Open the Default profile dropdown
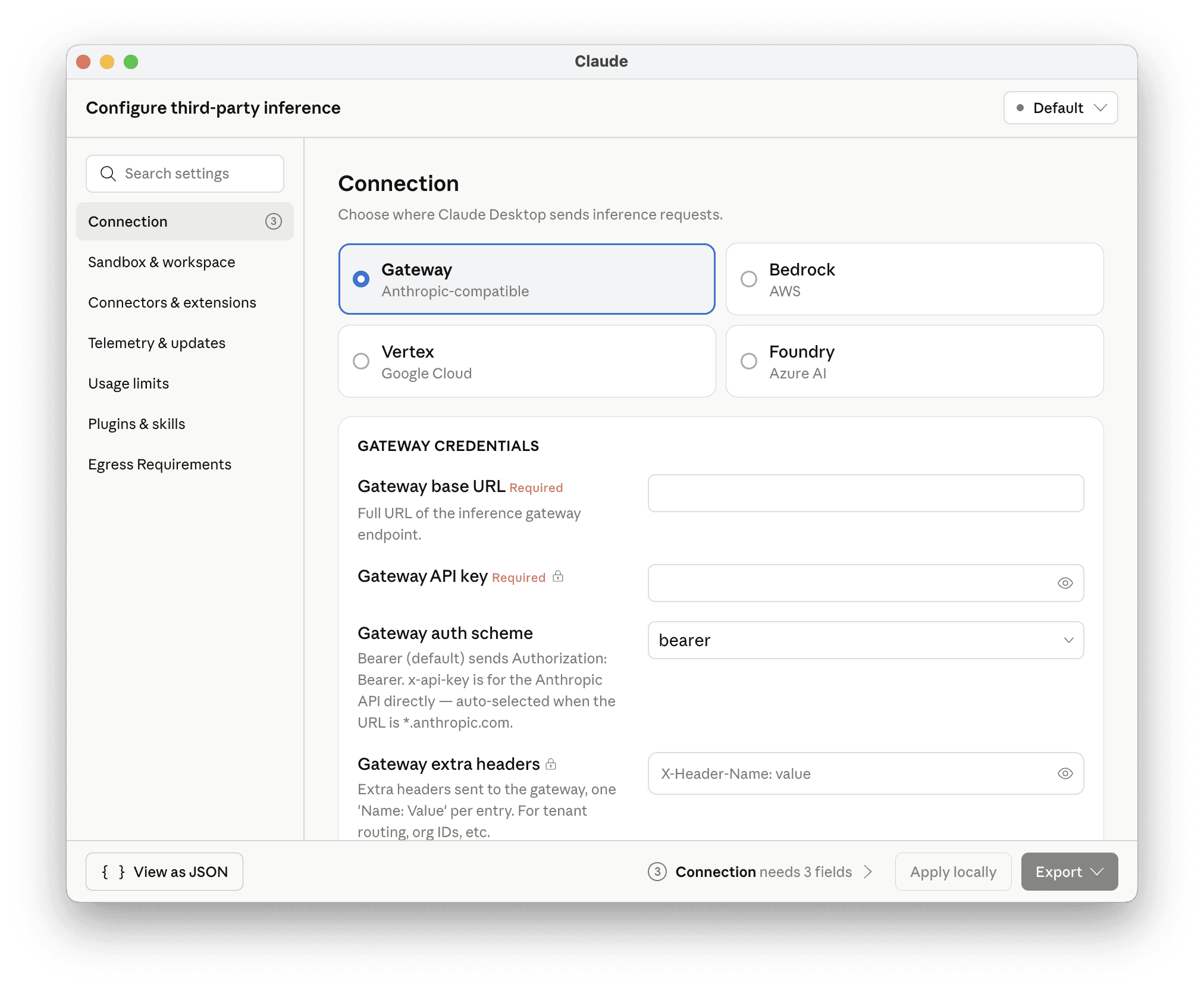The height and width of the screenshot is (990, 1204). tap(1061, 108)
